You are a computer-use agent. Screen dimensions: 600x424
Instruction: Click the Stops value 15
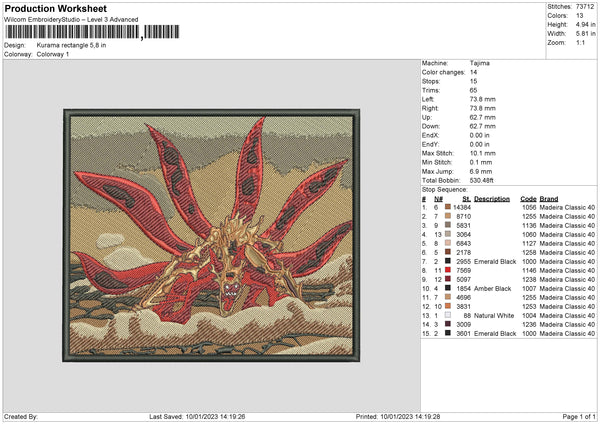pos(473,81)
